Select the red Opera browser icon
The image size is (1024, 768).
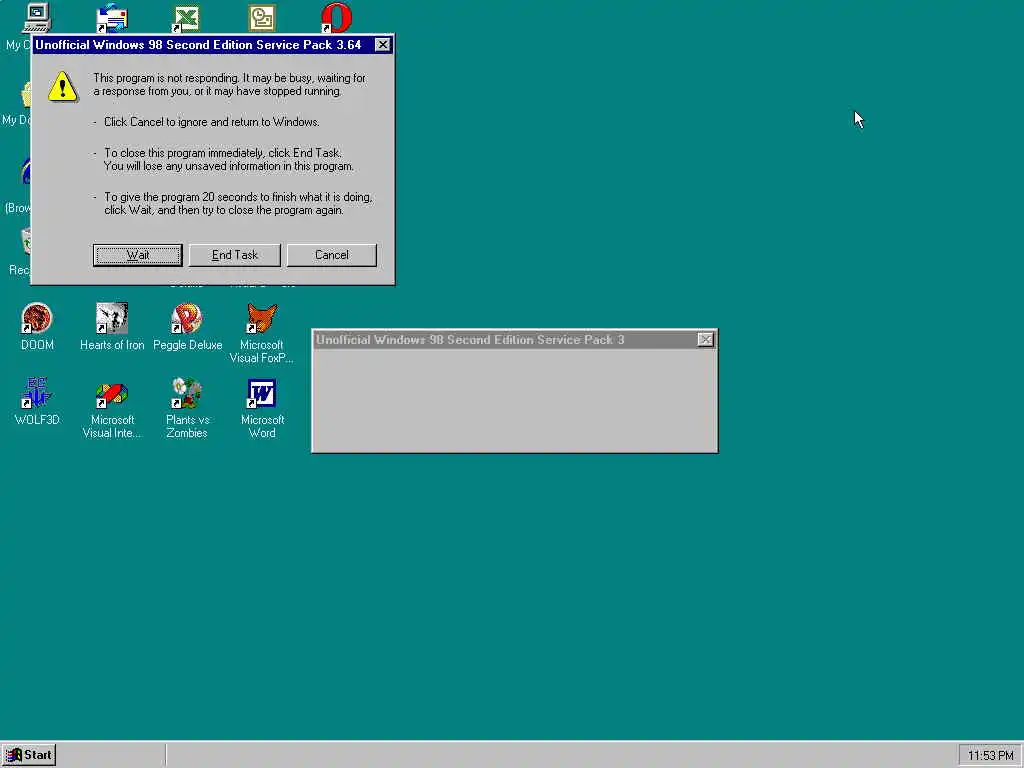pos(337,17)
